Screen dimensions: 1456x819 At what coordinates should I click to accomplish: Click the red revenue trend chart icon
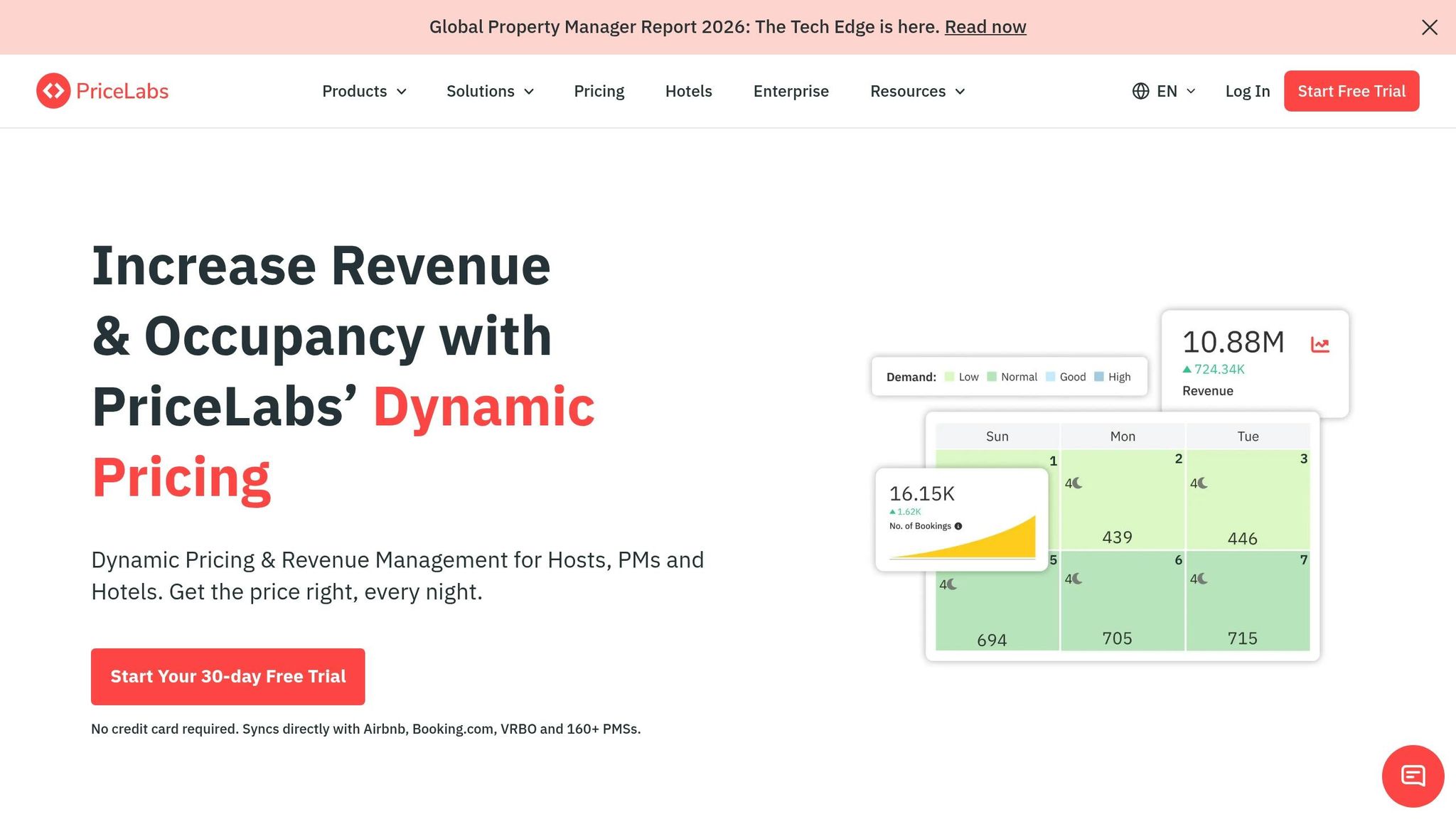pyautogui.click(x=1319, y=345)
